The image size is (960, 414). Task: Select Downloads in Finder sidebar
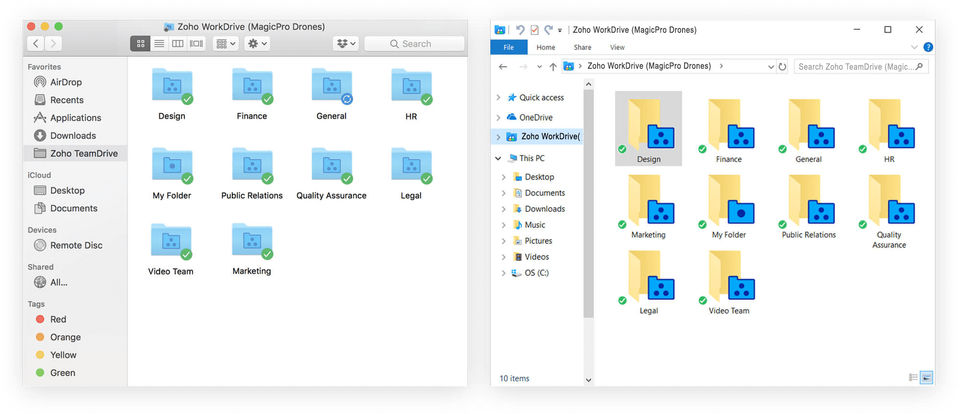(73, 135)
